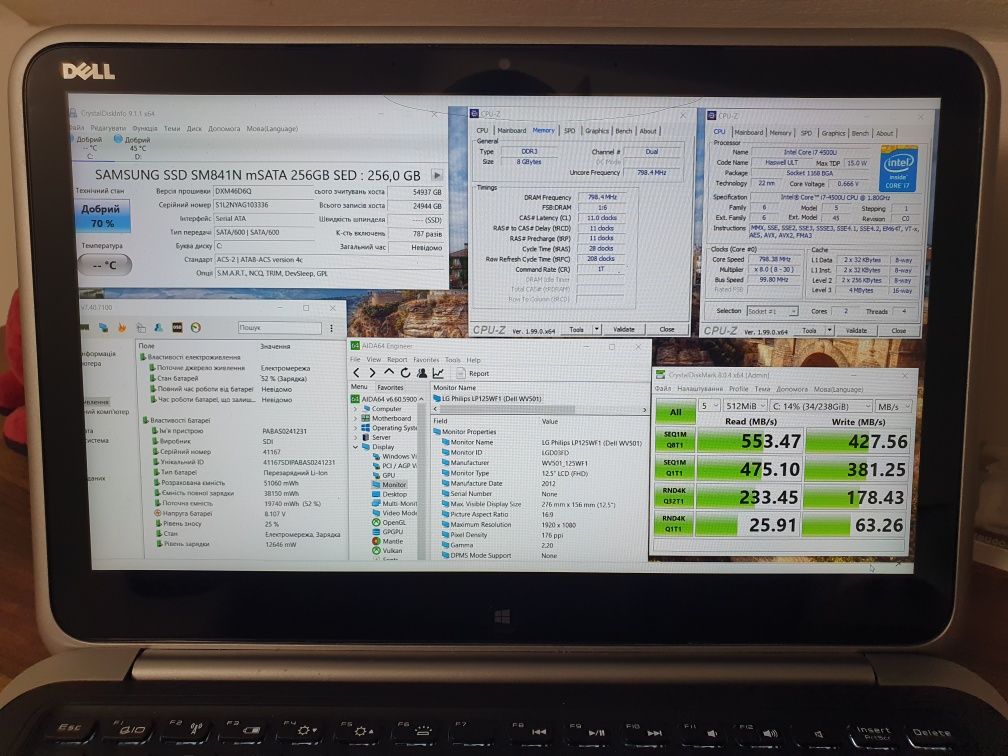Expand the Motherboard node in AIDA64
This screenshot has width=1008, height=756.
pos(356,418)
